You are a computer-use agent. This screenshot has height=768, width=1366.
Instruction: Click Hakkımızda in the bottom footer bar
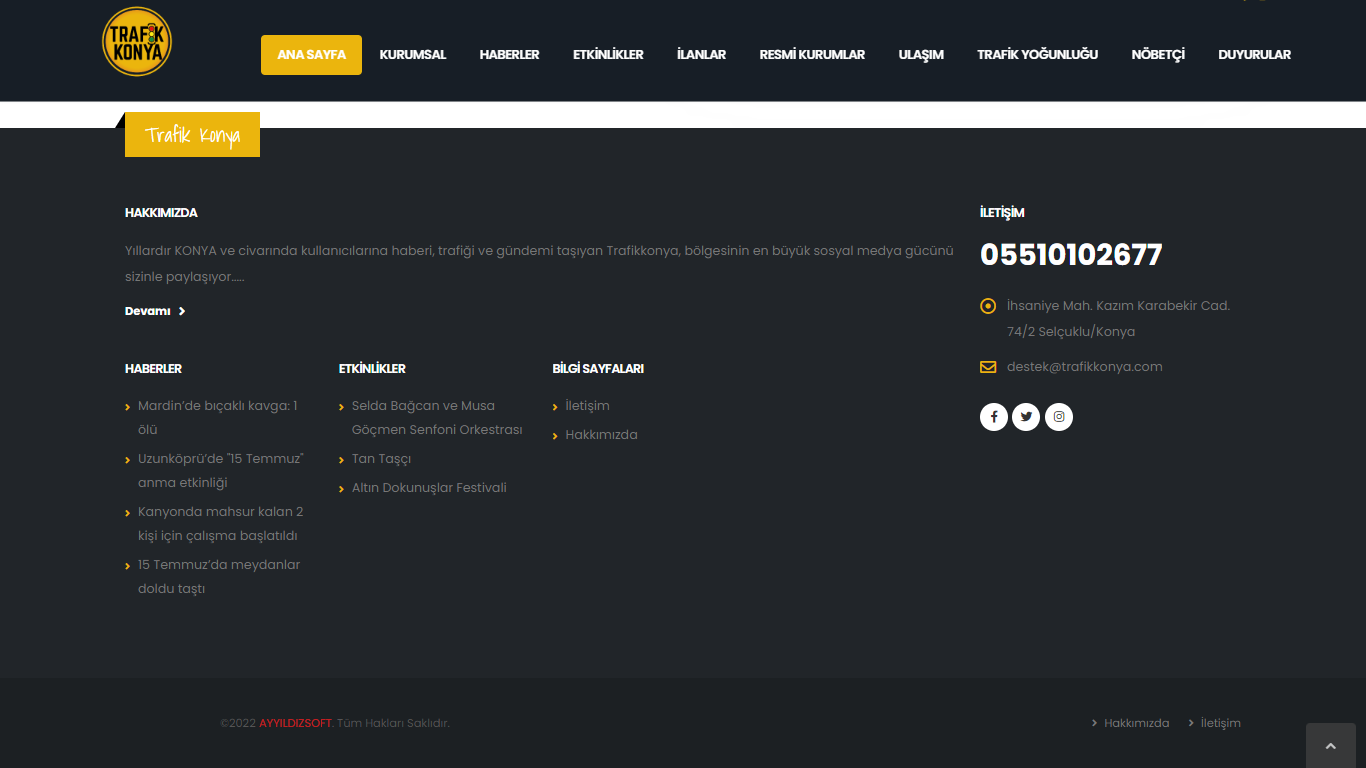click(1136, 723)
